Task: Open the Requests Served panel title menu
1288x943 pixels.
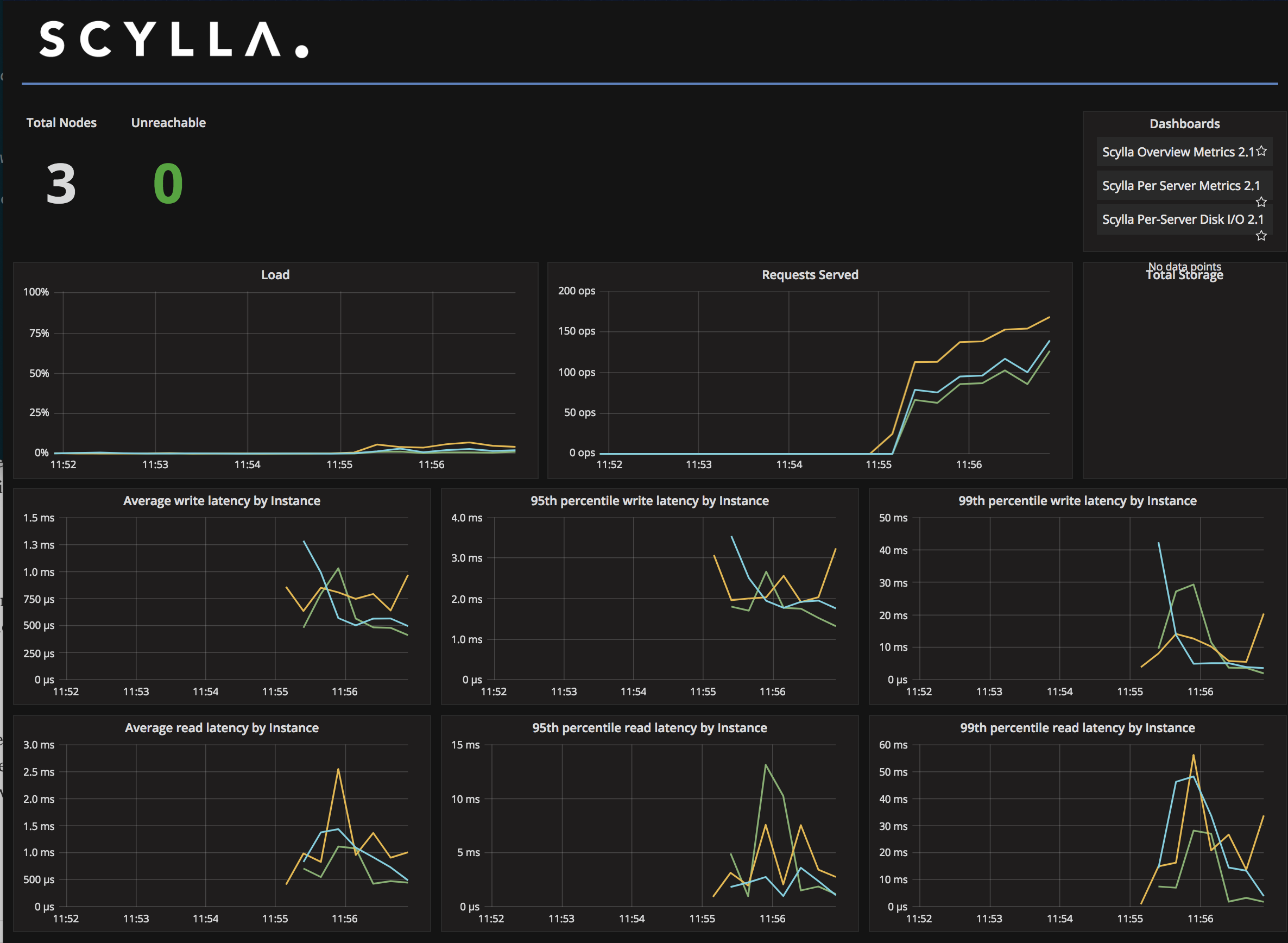Action: (810, 274)
